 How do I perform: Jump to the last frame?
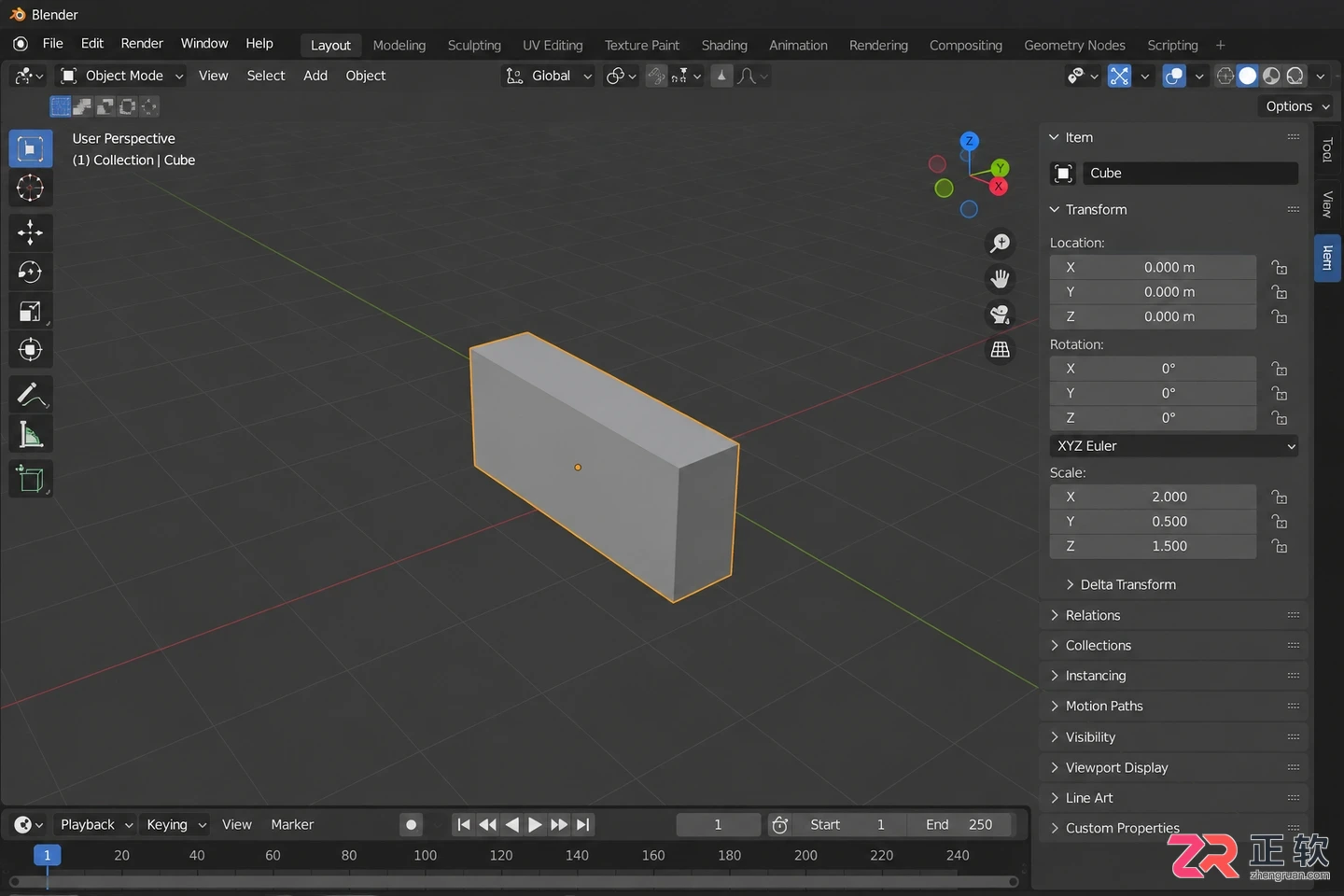coord(582,825)
